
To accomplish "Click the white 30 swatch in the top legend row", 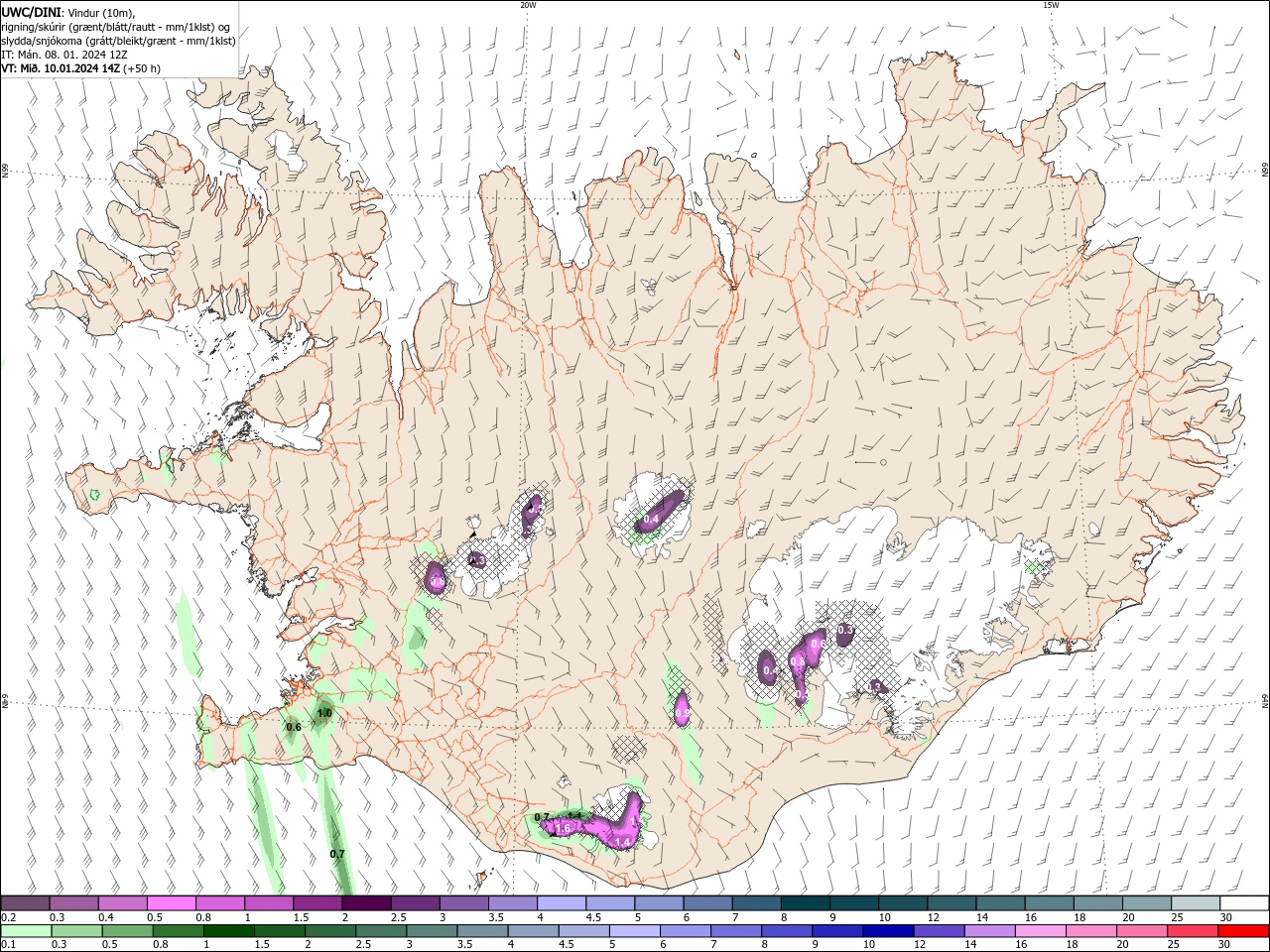I will pos(1244,903).
